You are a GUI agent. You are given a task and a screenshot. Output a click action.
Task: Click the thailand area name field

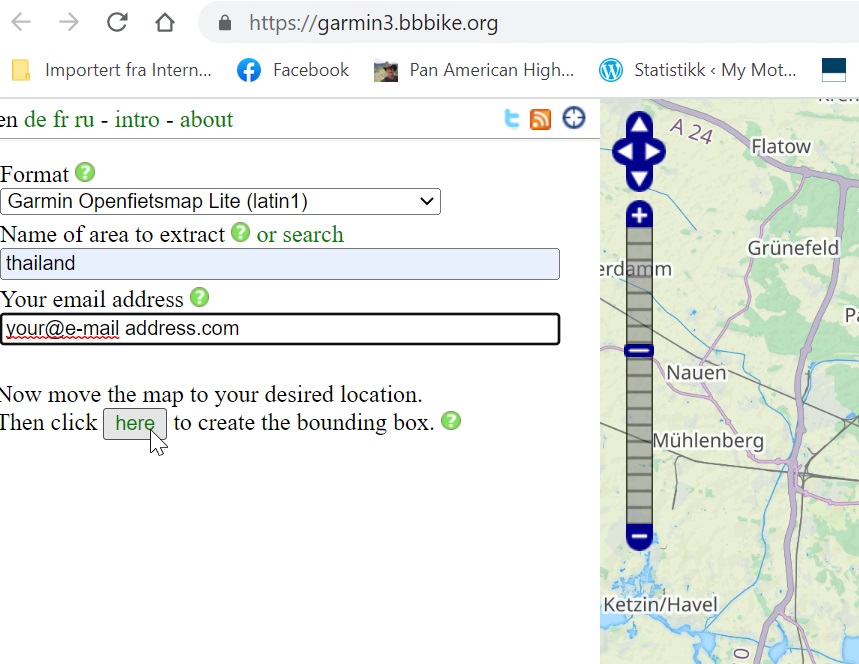[x=279, y=264]
